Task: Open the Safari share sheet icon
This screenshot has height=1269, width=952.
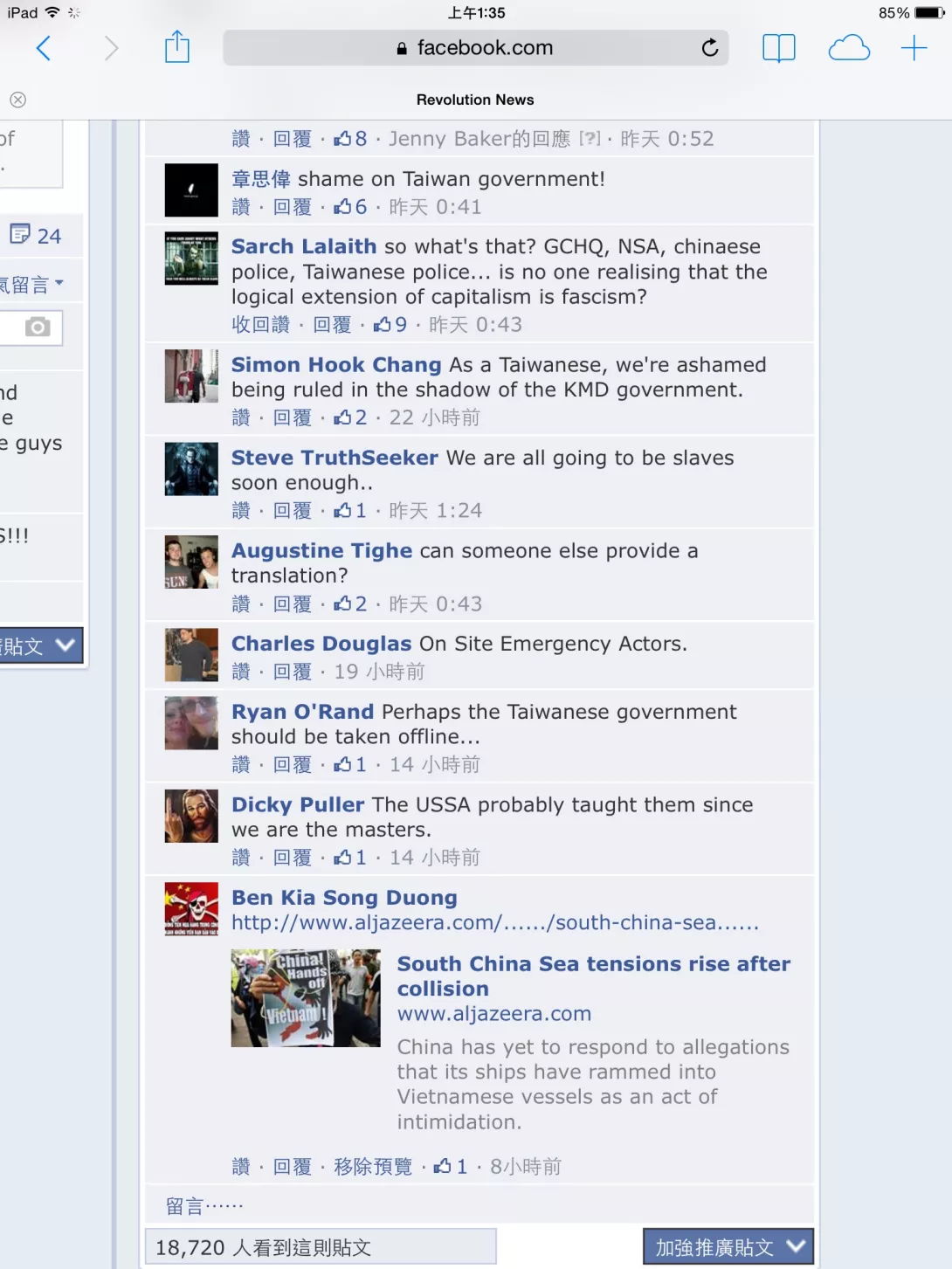Action: pyautogui.click(x=177, y=47)
